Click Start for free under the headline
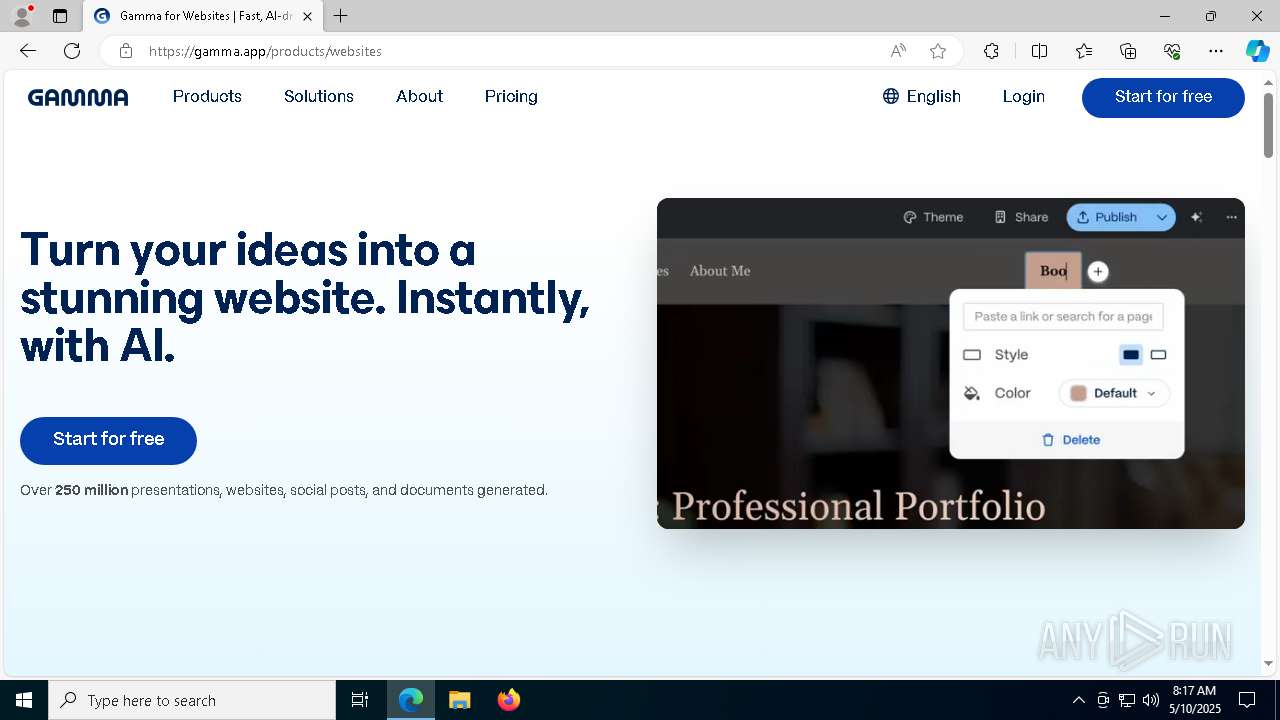 [108, 440]
